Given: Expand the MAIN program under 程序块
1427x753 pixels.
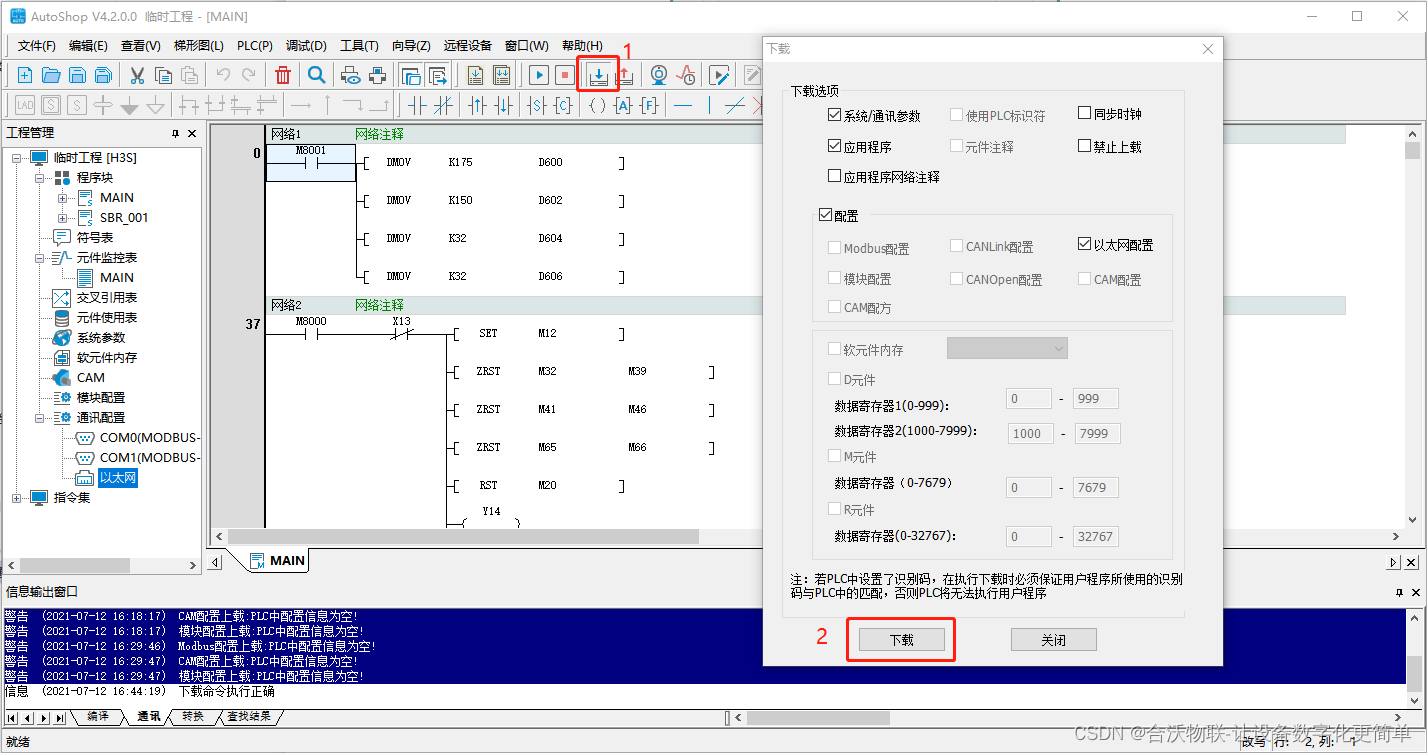Looking at the screenshot, I should [63, 197].
